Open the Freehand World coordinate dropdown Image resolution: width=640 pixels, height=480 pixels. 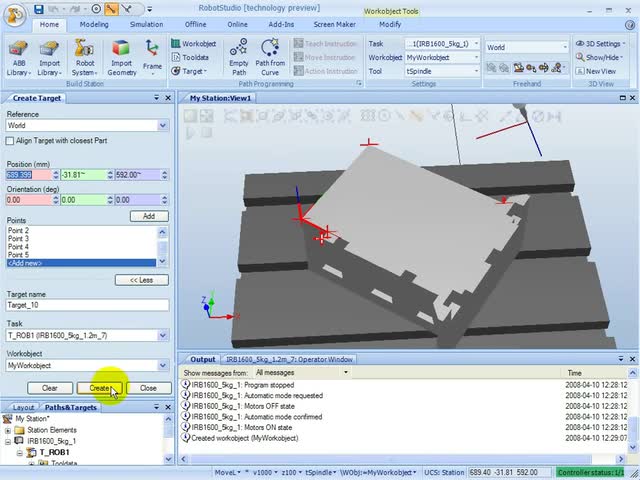pyautogui.click(x=564, y=47)
